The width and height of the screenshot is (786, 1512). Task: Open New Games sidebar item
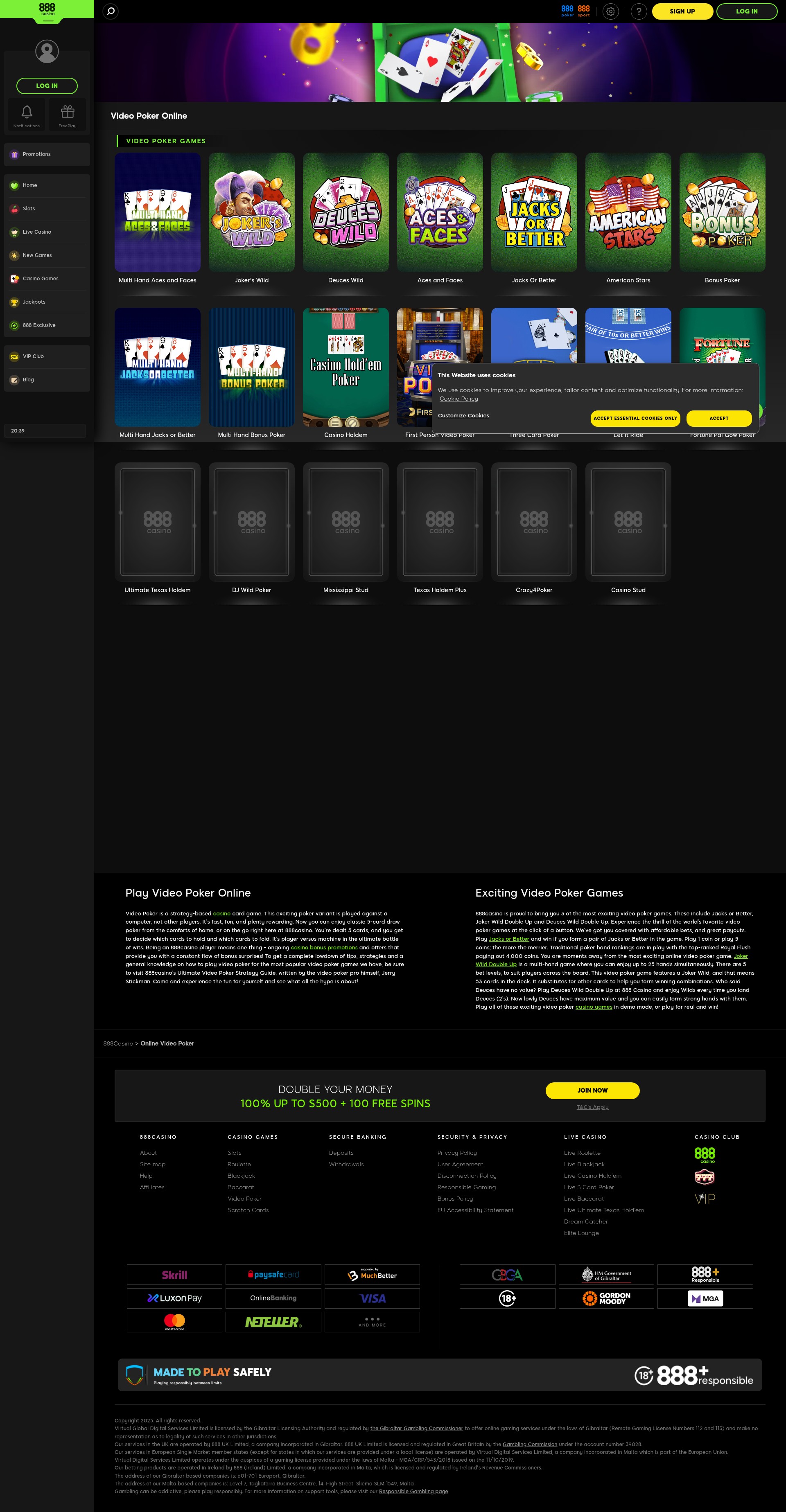click(47, 255)
